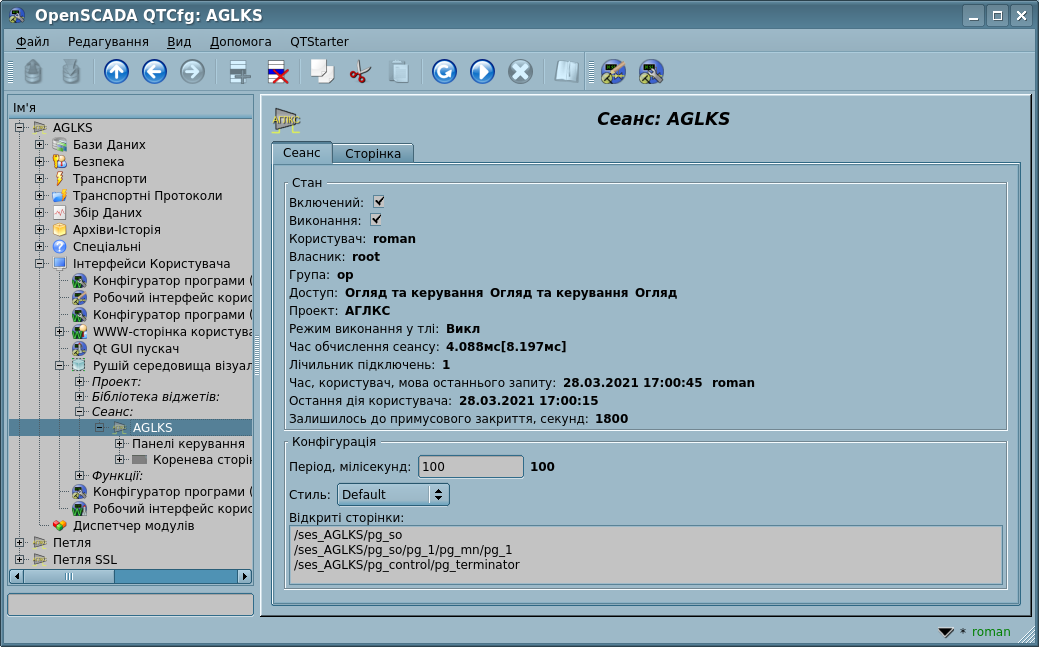Start cyclic refresh with Play icon
The height and width of the screenshot is (647, 1039).
482,71
